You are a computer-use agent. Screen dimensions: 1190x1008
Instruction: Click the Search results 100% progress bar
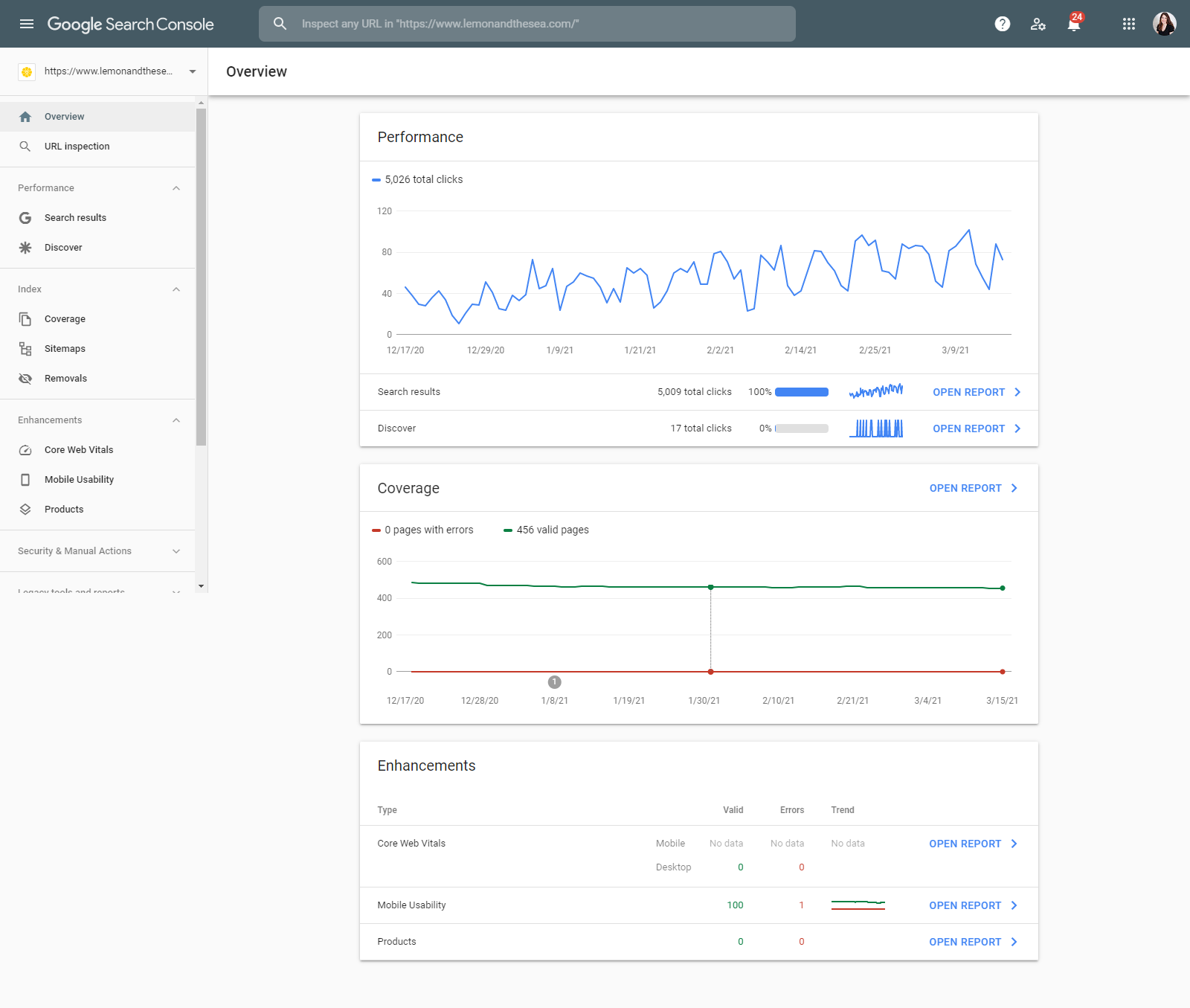(802, 392)
